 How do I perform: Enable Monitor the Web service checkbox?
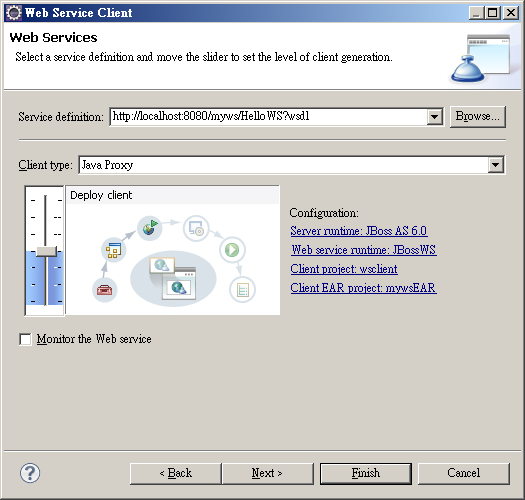click(25, 339)
